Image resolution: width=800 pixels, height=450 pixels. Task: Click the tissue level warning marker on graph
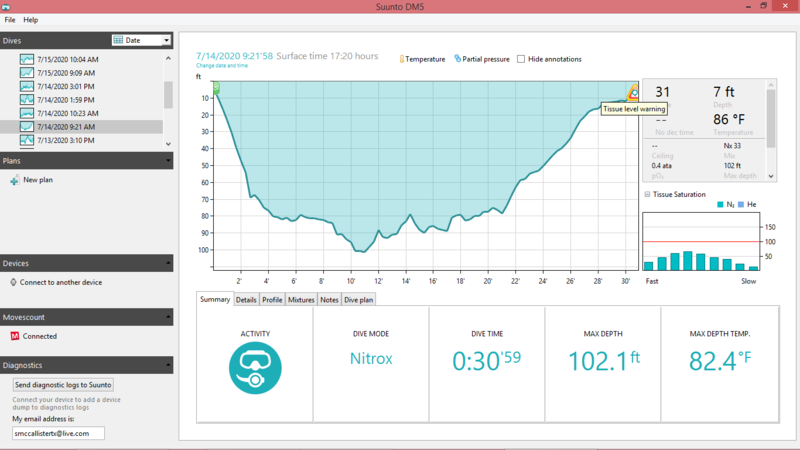[x=631, y=94]
